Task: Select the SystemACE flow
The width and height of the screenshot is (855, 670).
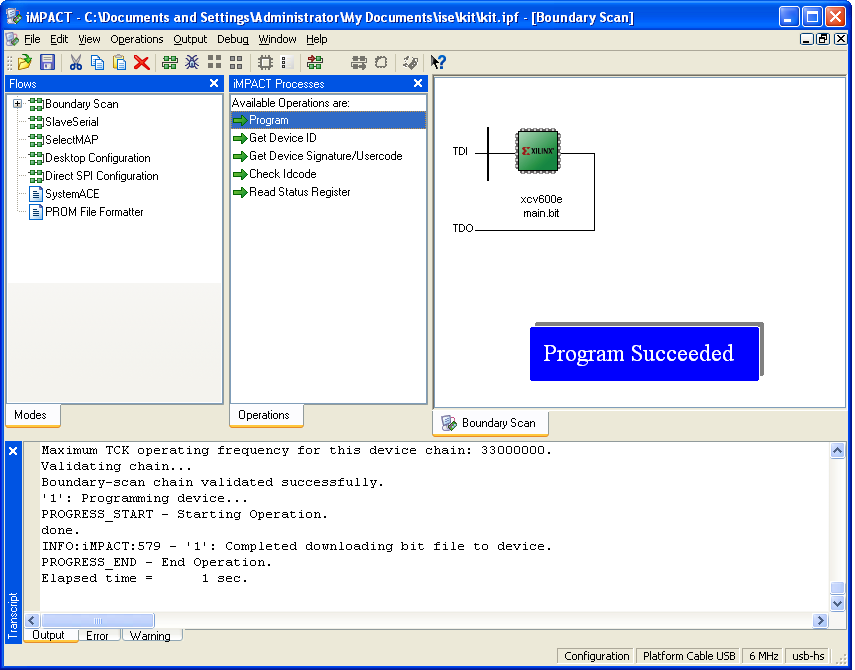Action: tap(72, 194)
